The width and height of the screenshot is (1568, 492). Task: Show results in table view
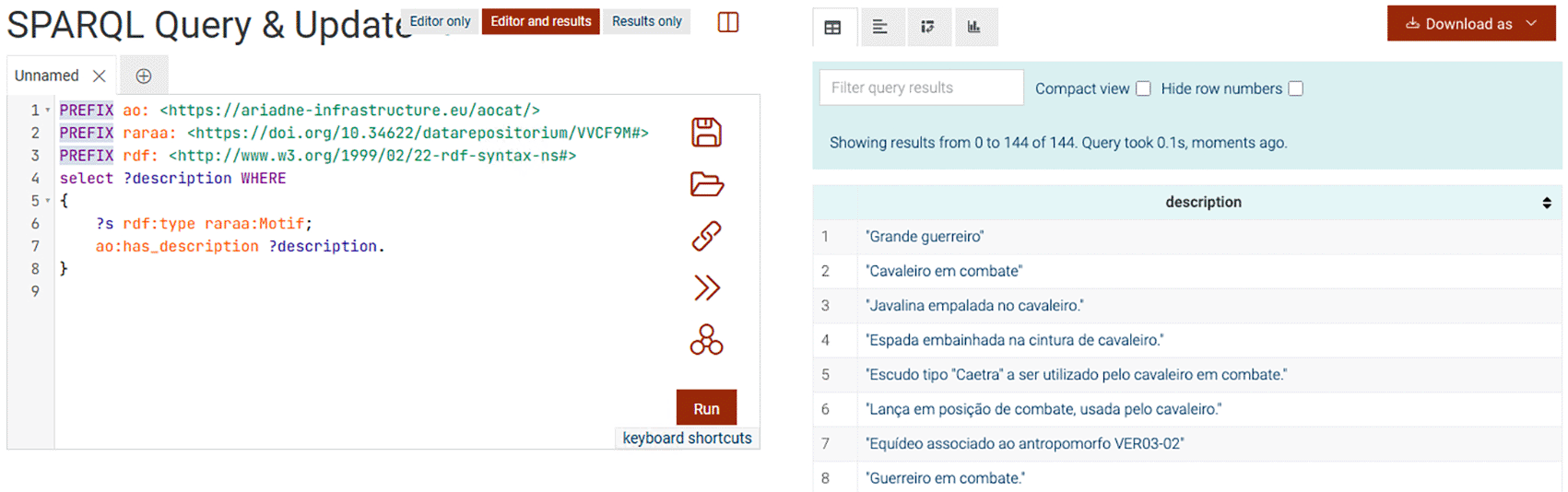click(833, 28)
